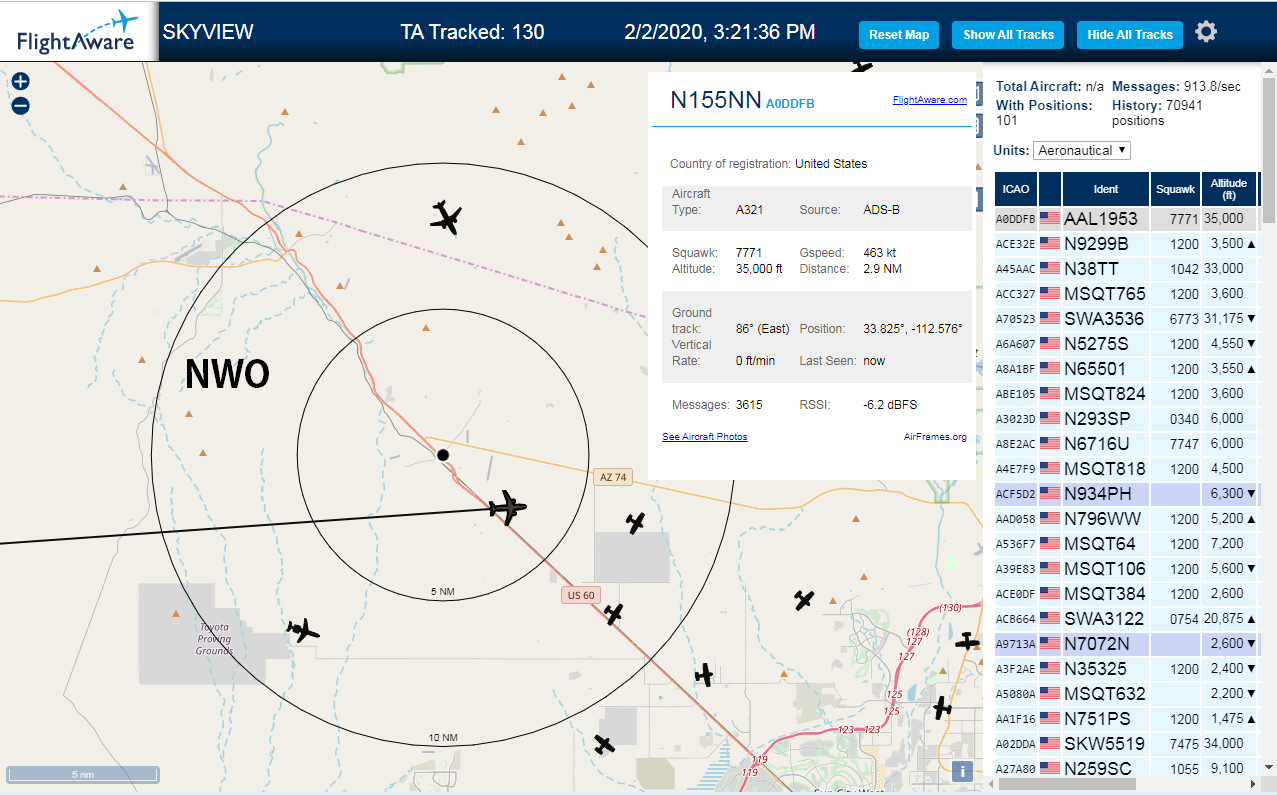
Task: Open the Units dropdown
Action: point(1082,150)
